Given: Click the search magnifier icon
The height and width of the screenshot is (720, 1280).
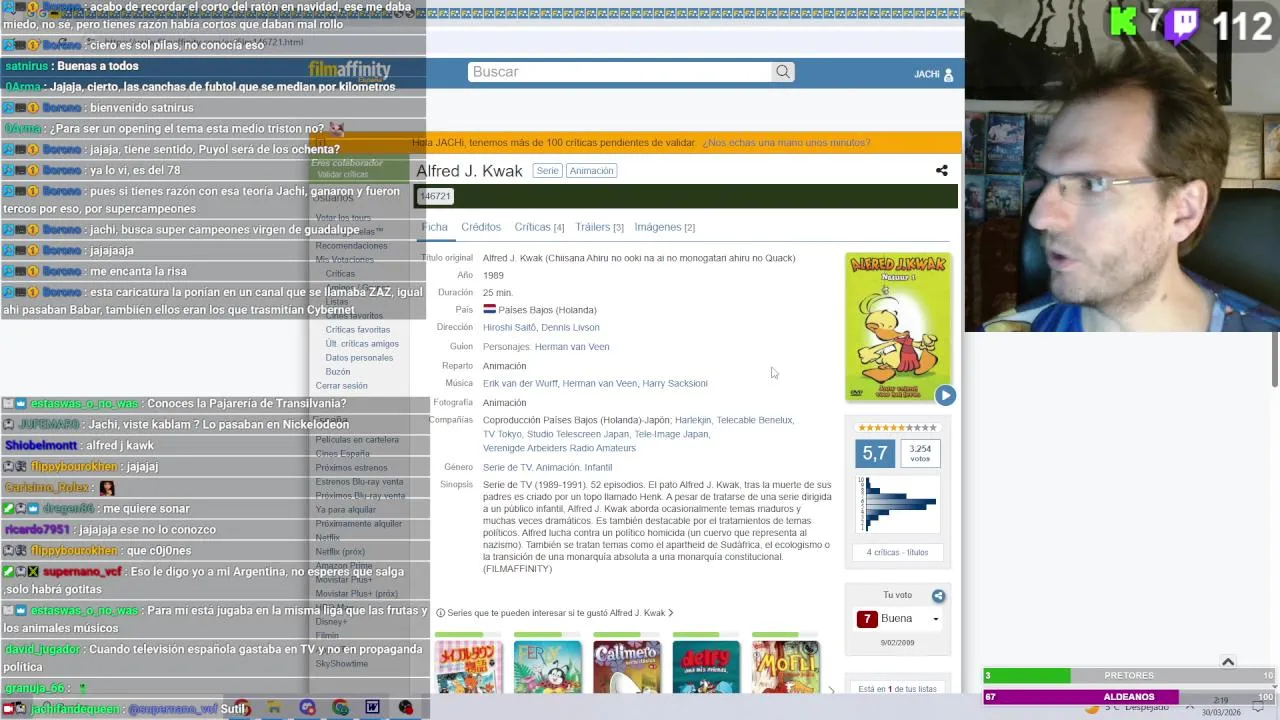Looking at the screenshot, I should pyautogui.click(x=783, y=72).
